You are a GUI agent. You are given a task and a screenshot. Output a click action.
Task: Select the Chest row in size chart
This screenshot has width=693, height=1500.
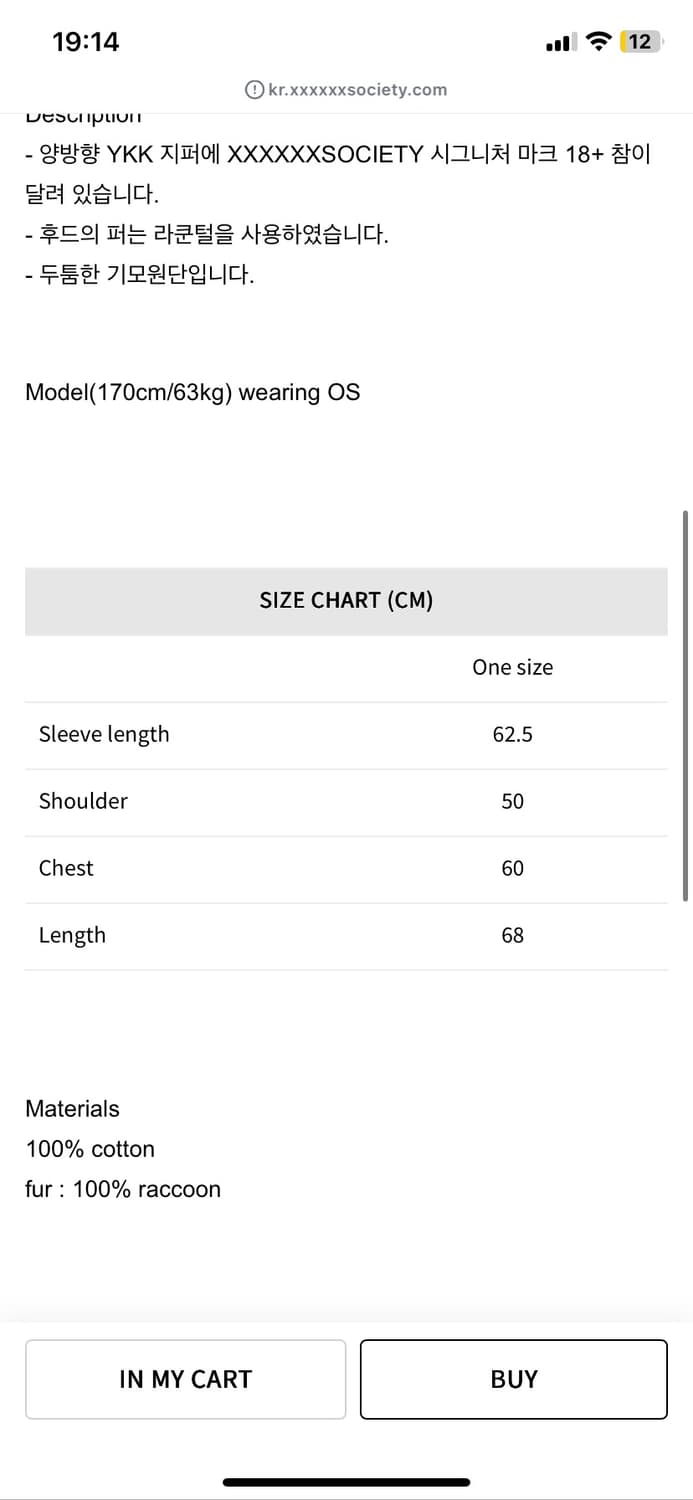click(346, 869)
